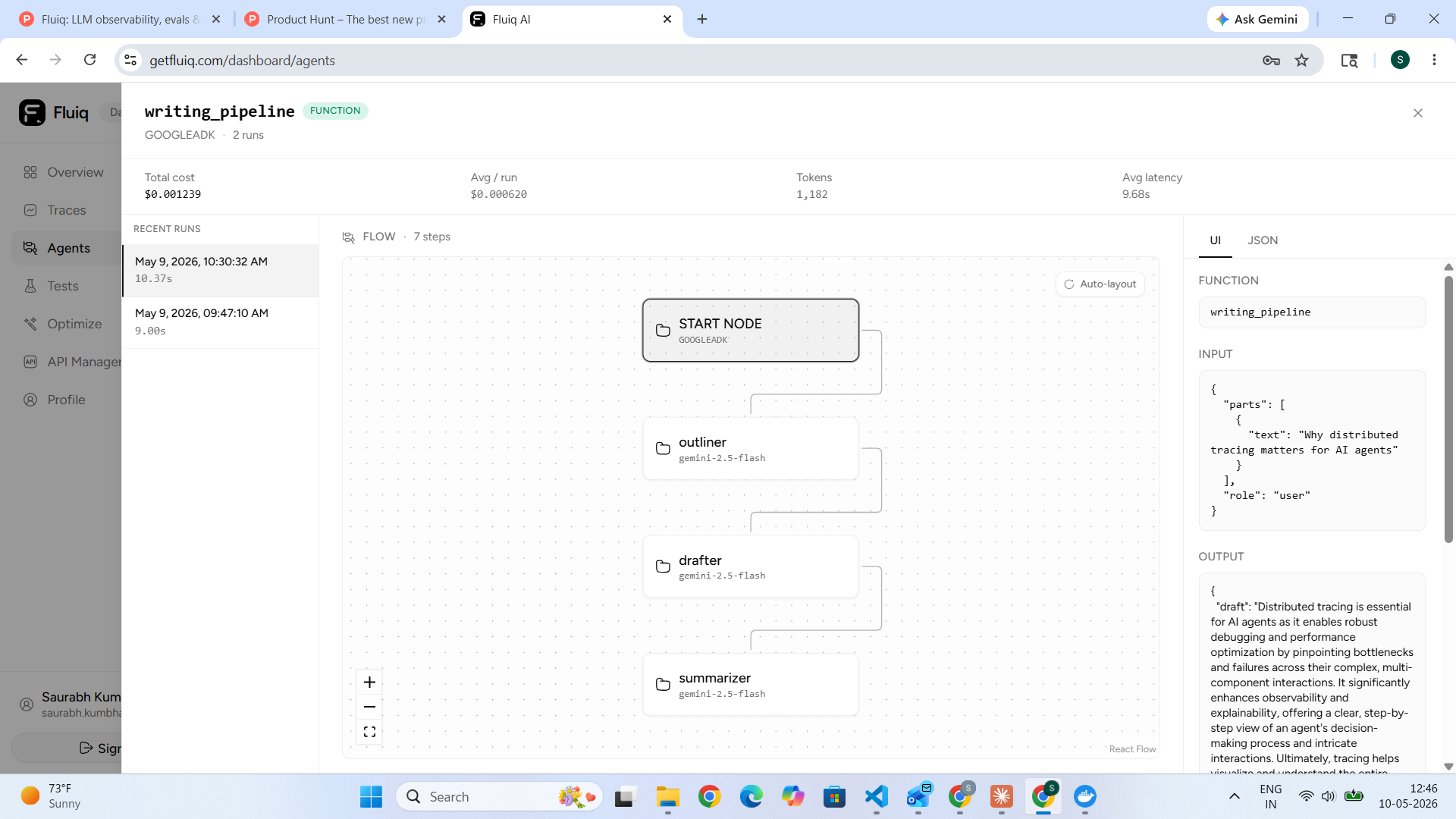This screenshot has width=1456, height=819.
Task: Click the Fluiq logo icon
Action: pos(32,113)
